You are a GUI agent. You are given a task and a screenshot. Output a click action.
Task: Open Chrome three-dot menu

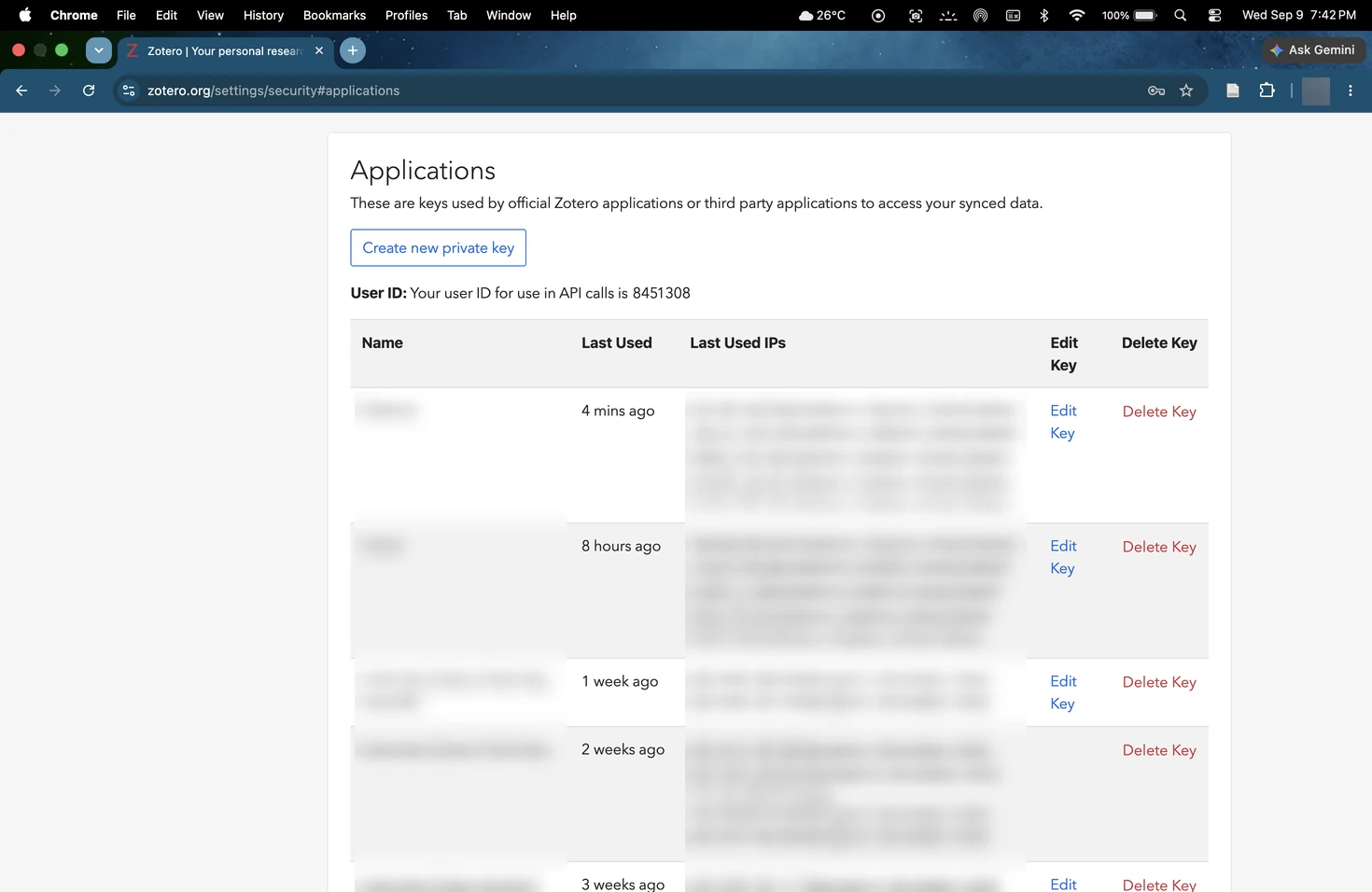(1350, 91)
